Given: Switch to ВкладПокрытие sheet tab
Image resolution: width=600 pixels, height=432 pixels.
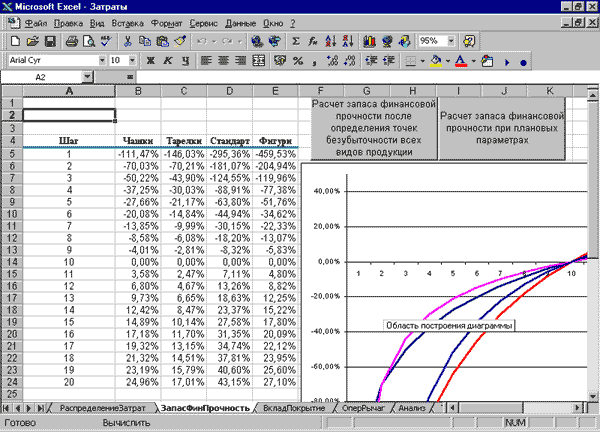Looking at the screenshot, I should pyautogui.click(x=294, y=408).
